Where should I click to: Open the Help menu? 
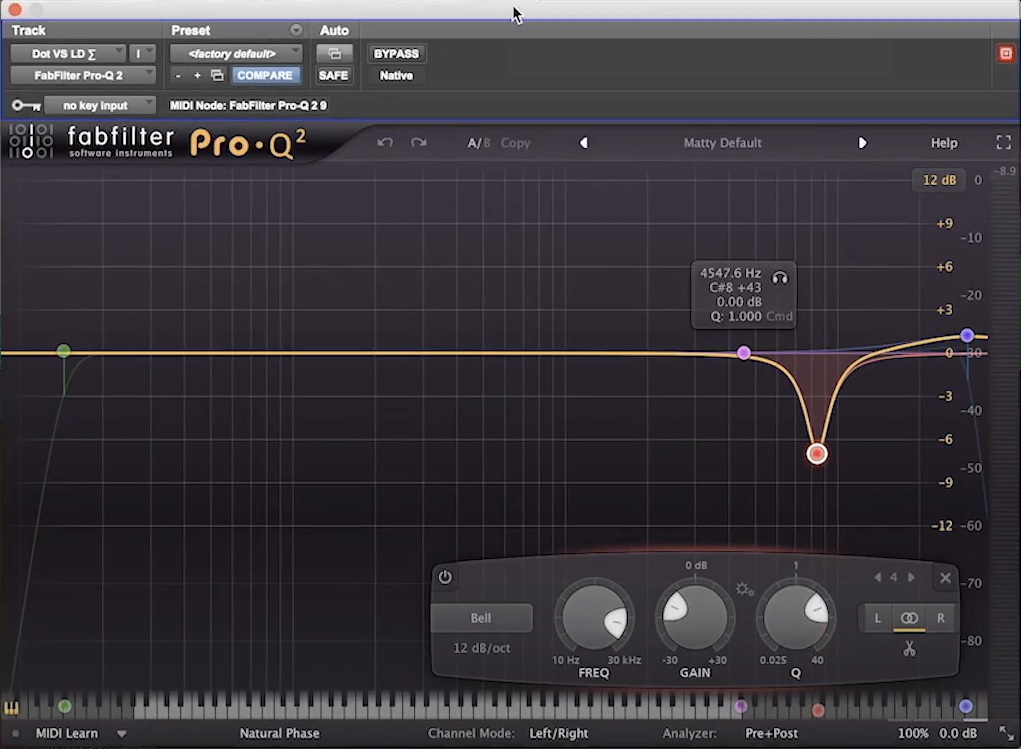(x=944, y=143)
